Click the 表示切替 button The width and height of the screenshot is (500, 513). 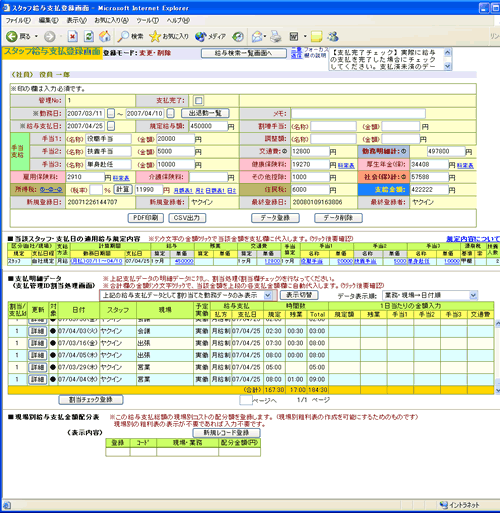(x=299, y=295)
